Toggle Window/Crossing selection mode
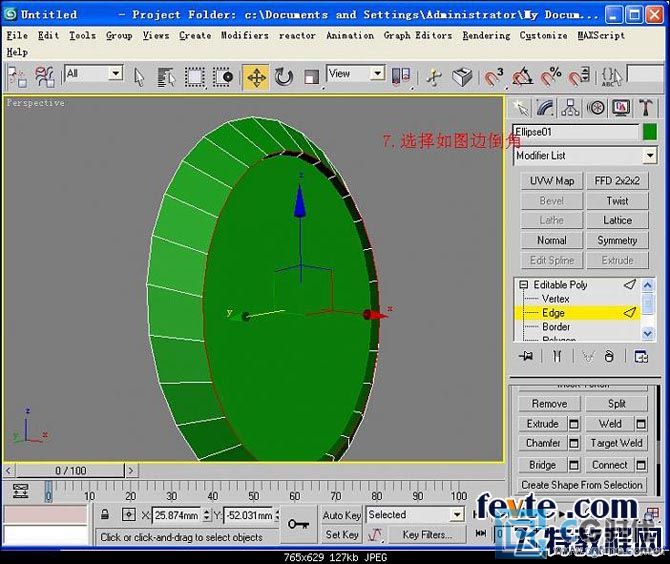This screenshot has width=670, height=564. [223, 77]
